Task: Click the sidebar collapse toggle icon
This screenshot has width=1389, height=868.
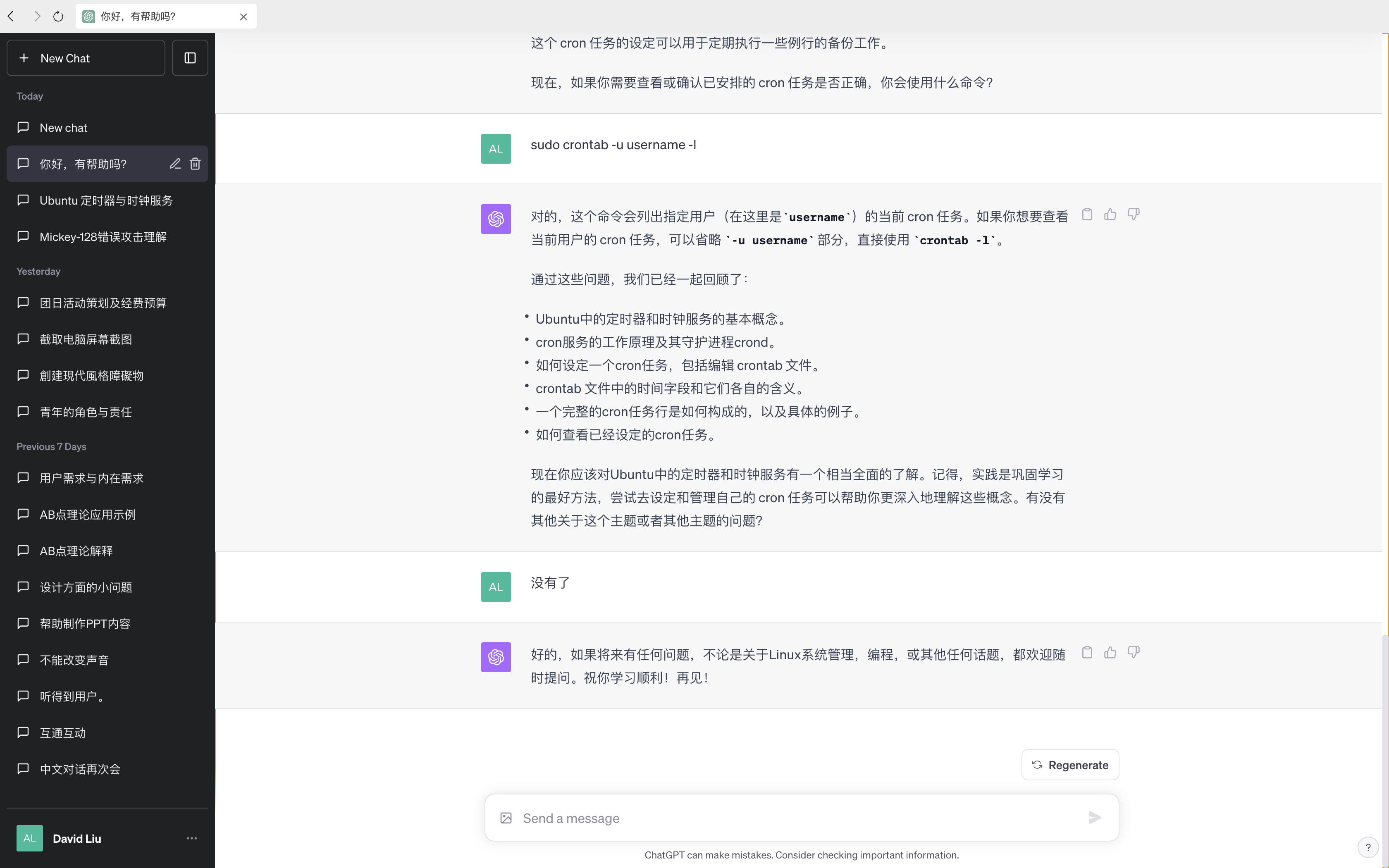Action: coord(190,58)
